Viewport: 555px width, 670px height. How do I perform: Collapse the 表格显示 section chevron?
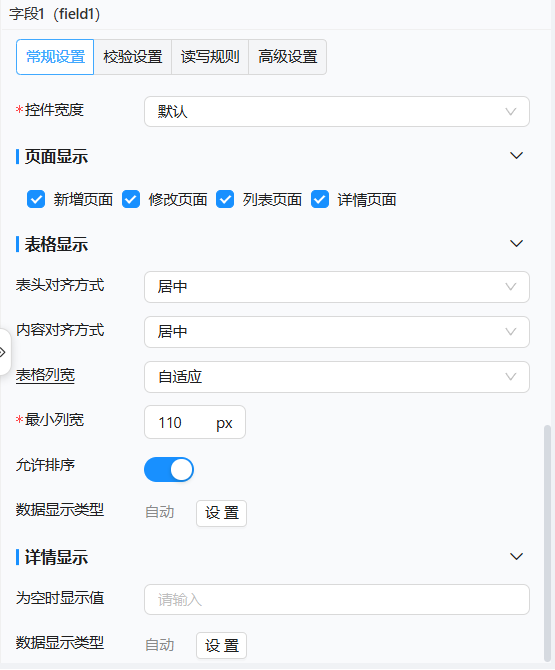tap(516, 244)
